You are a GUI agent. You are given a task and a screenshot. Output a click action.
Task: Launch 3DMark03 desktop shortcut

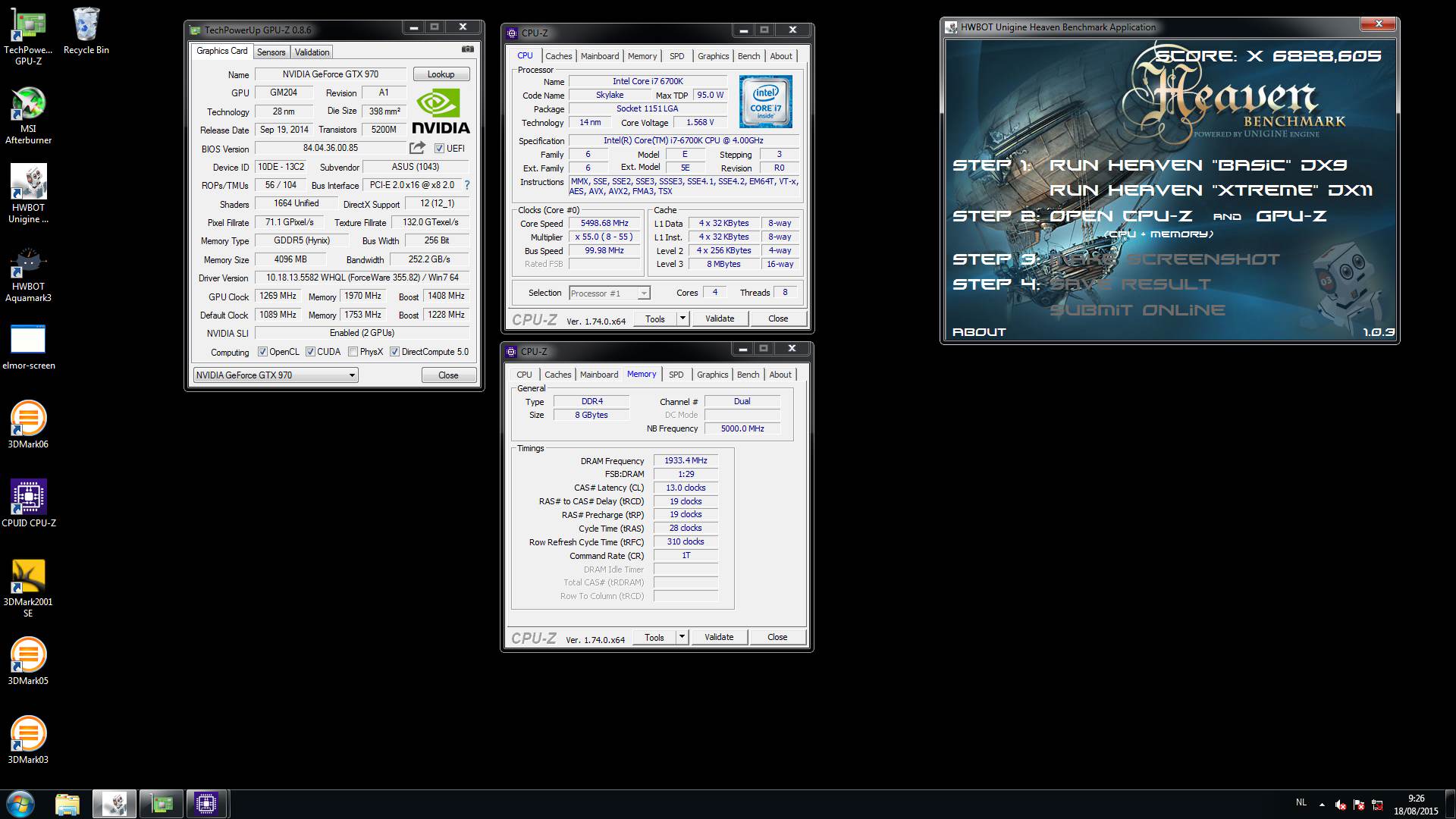(28, 740)
